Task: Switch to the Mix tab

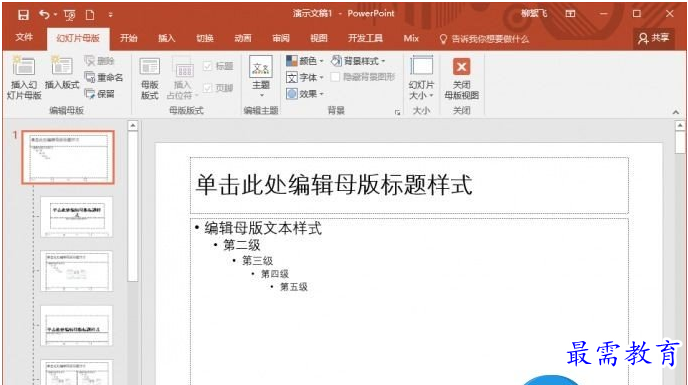Action: pos(411,38)
